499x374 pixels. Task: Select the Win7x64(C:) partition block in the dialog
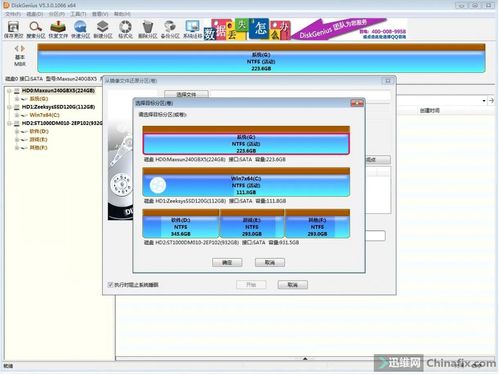(x=246, y=182)
